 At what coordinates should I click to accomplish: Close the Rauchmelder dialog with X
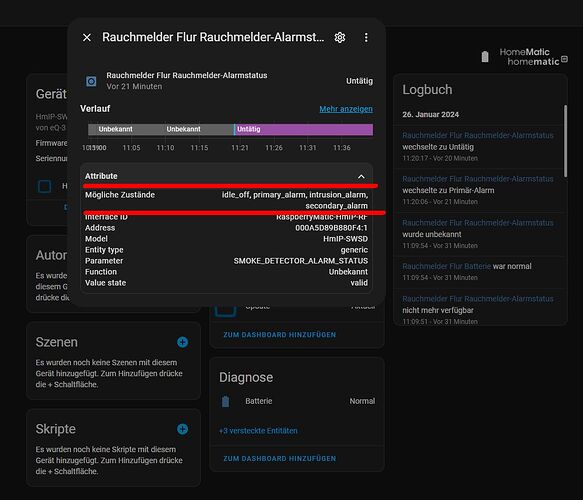click(87, 38)
